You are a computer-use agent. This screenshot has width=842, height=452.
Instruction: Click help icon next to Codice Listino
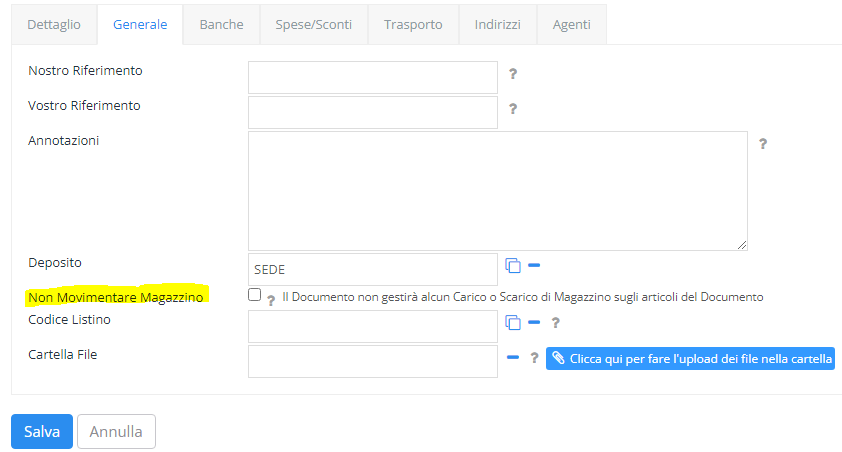click(x=555, y=323)
